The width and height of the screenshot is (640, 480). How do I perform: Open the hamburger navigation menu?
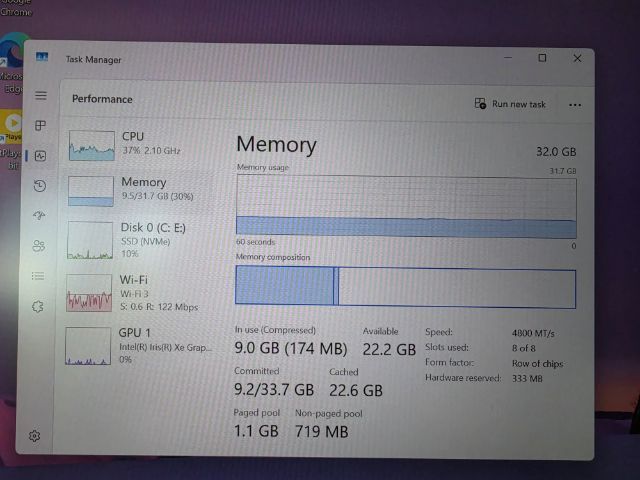pyautogui.click(x=40, y=96)
